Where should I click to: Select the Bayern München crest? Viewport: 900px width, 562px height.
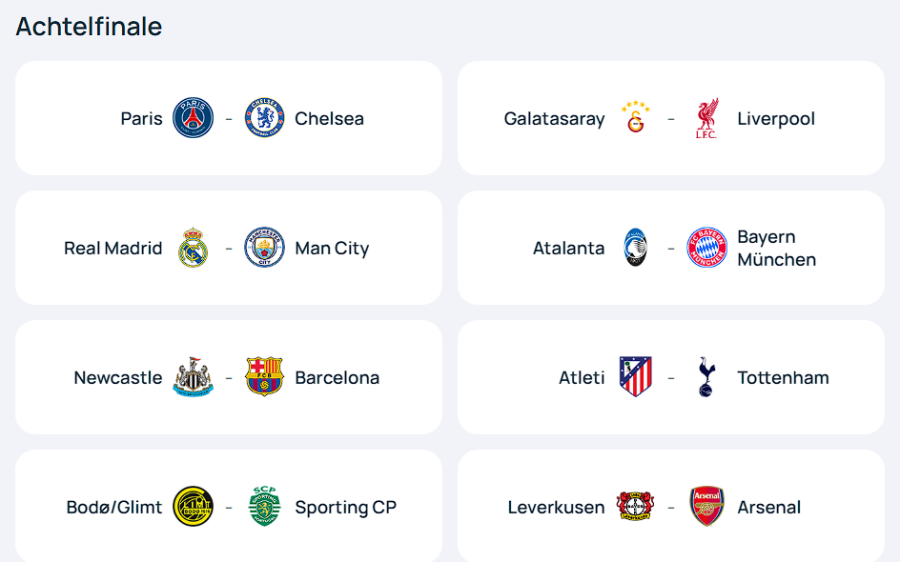(707, 248)
